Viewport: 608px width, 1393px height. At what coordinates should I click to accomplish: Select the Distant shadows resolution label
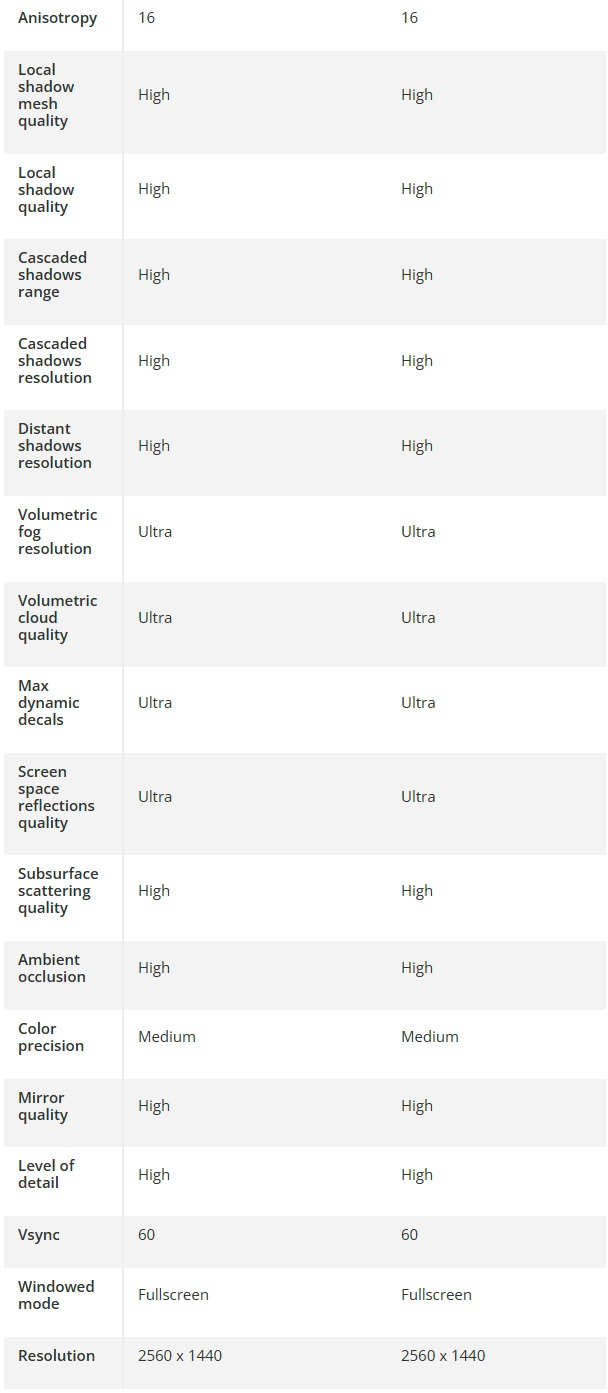pyautogui.click(x=54, y=446)
